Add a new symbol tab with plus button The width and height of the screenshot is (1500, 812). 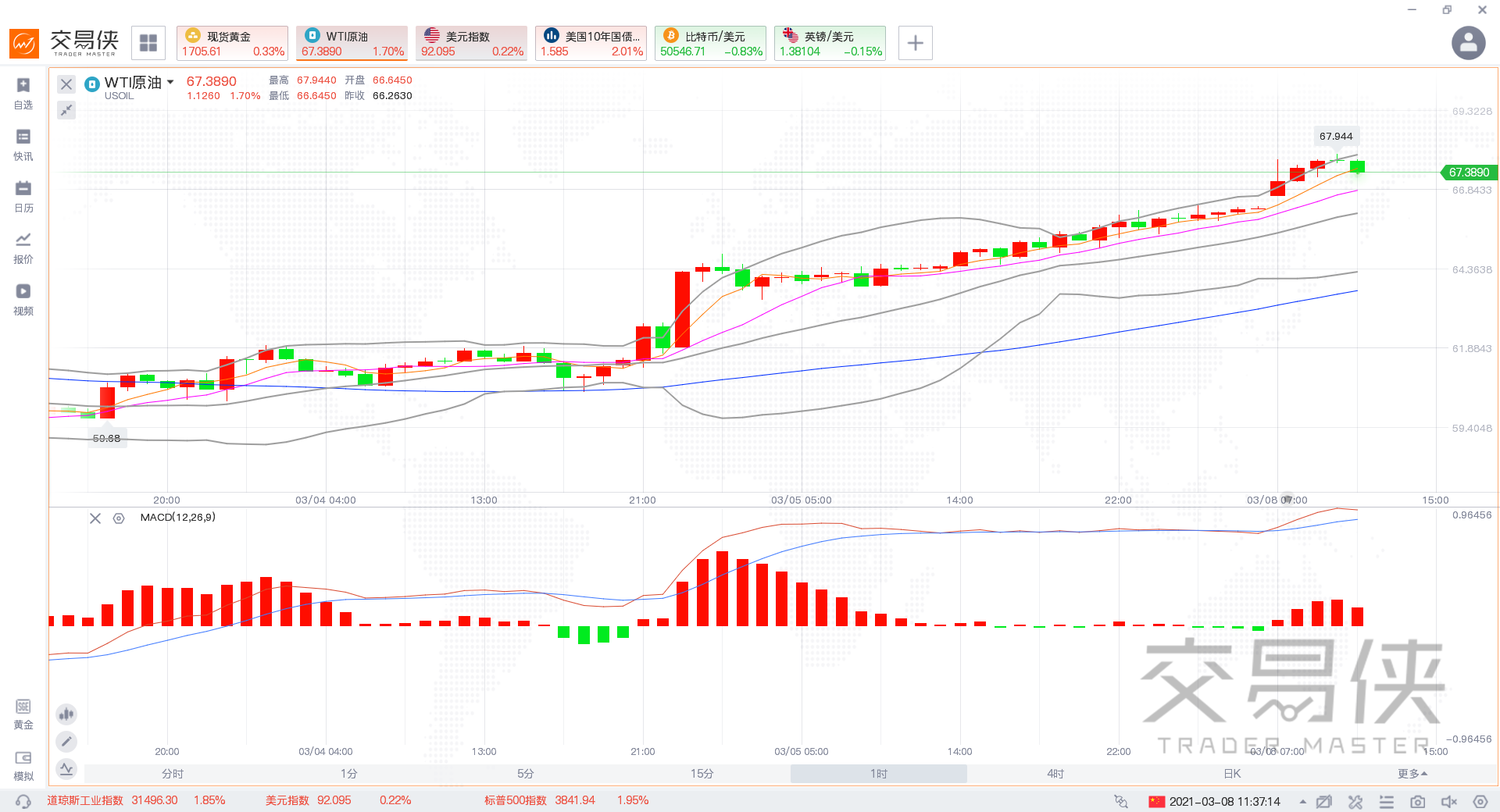point(916,43)
